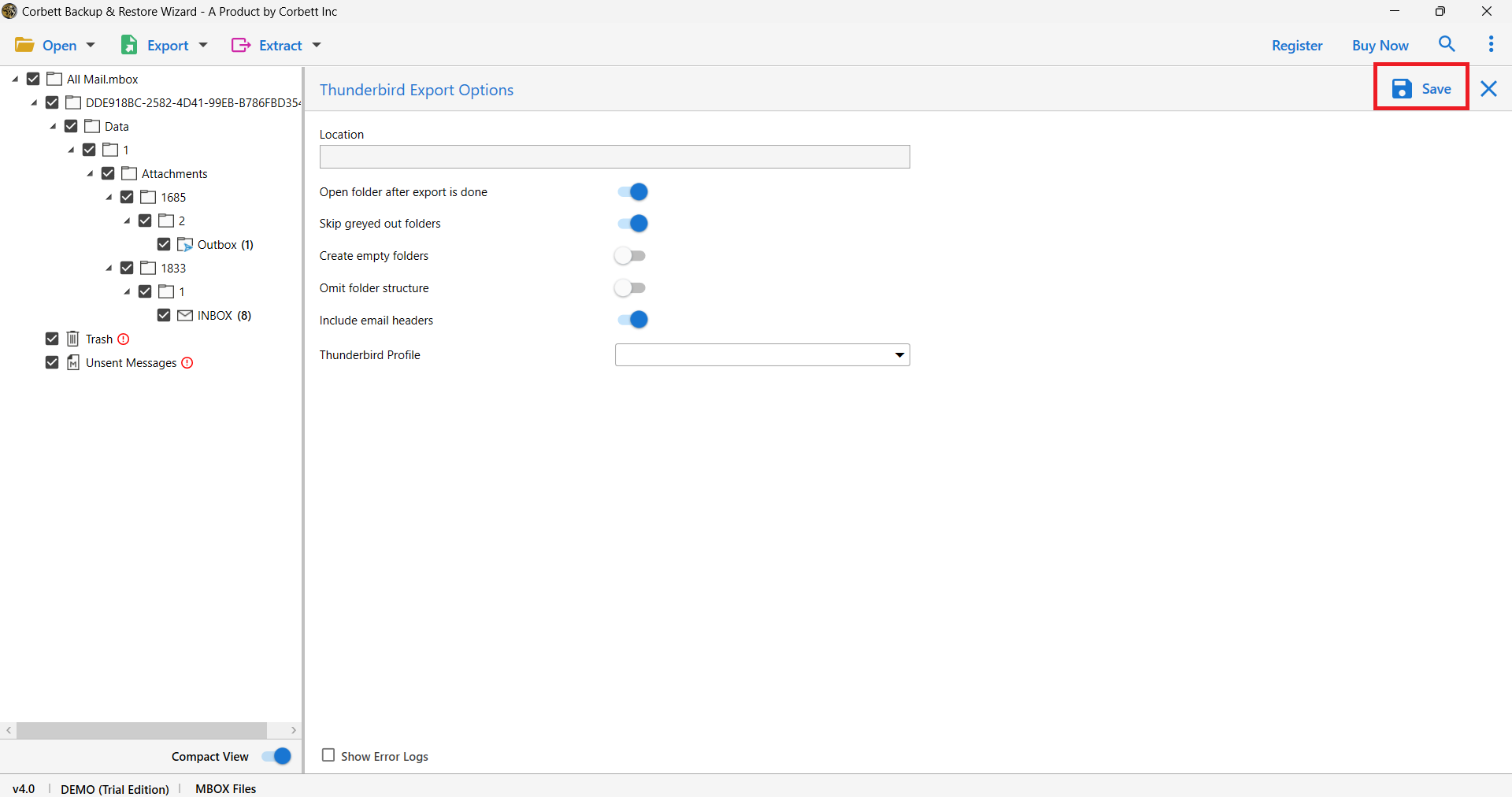Viewport: 1512px width, 797px height.
Task: Select the DDE918BC-2582-4D41 folder row
Action: click(x=193, y=102)
